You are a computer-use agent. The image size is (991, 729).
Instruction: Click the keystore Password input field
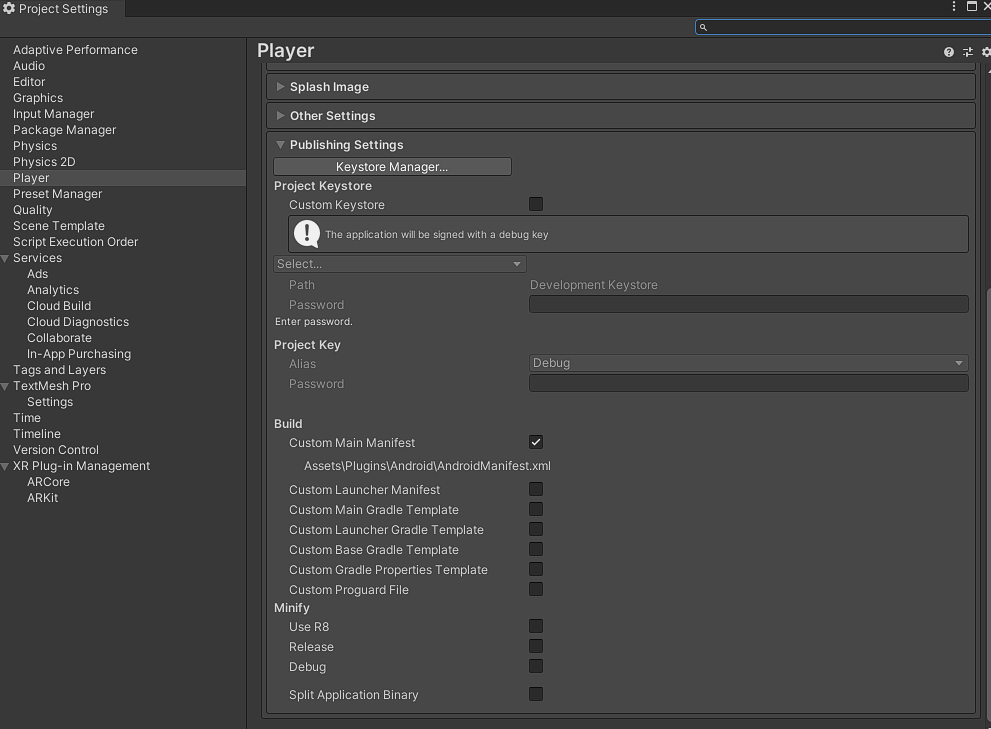[x=748, y=304]
